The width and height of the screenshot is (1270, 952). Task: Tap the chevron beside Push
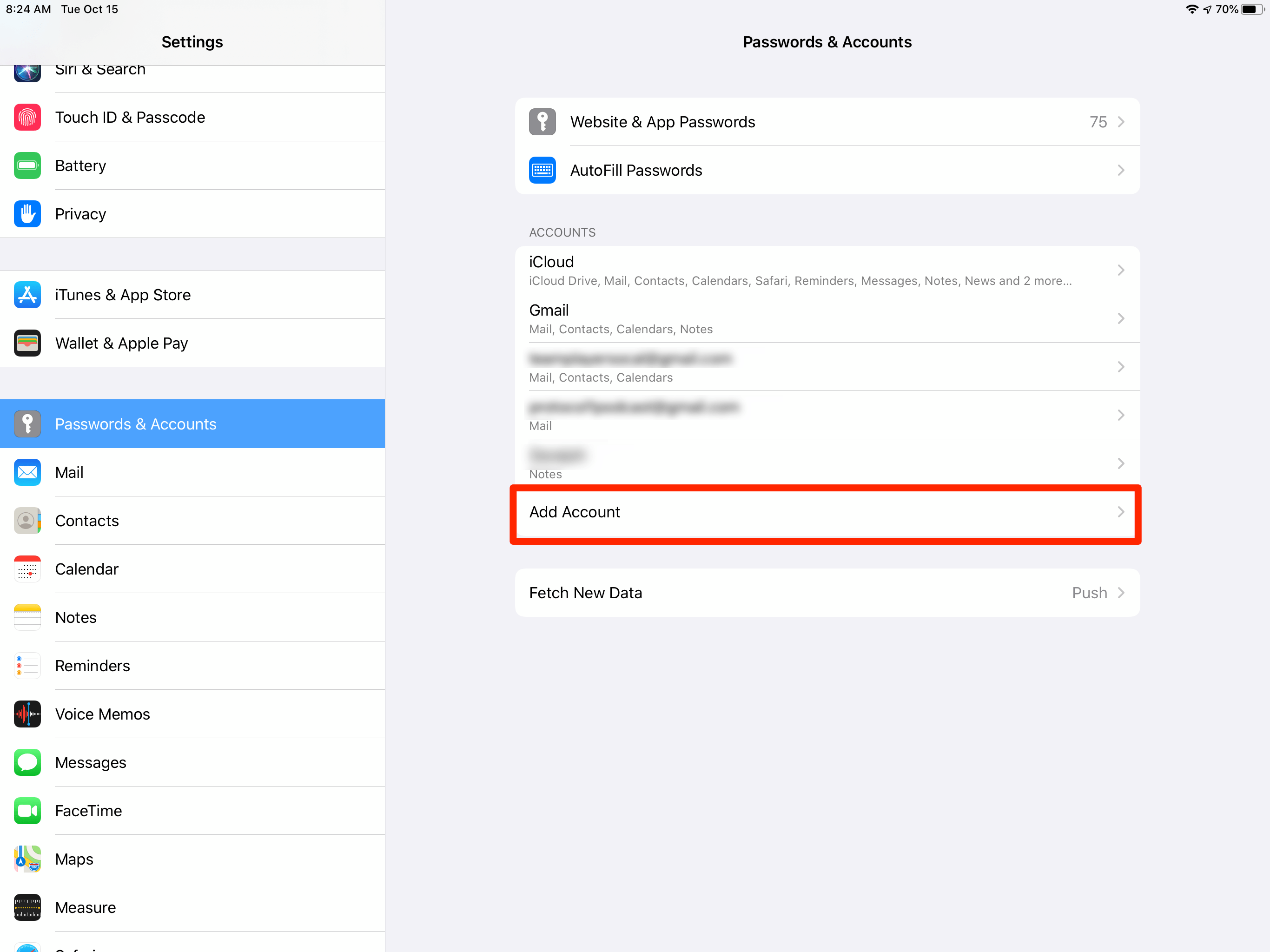click(1120, 593)
